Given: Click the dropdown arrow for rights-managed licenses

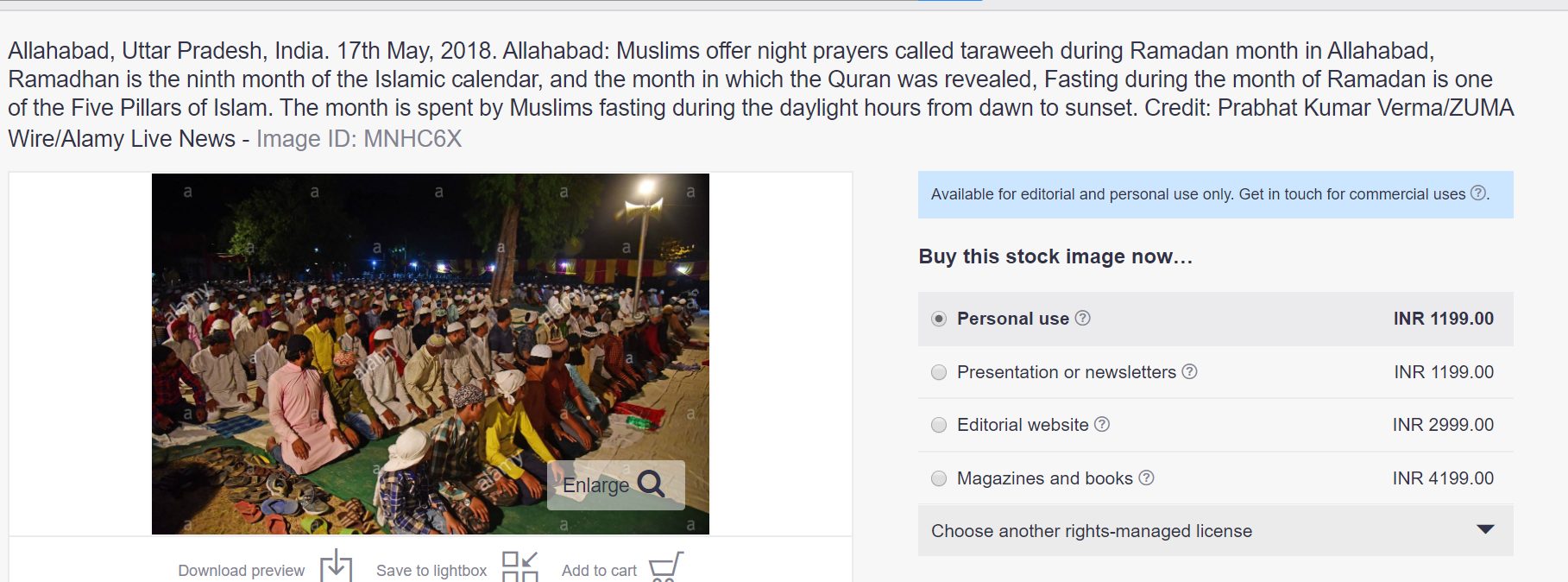Looking at the screenshot, I should (x=1485, y=529).
